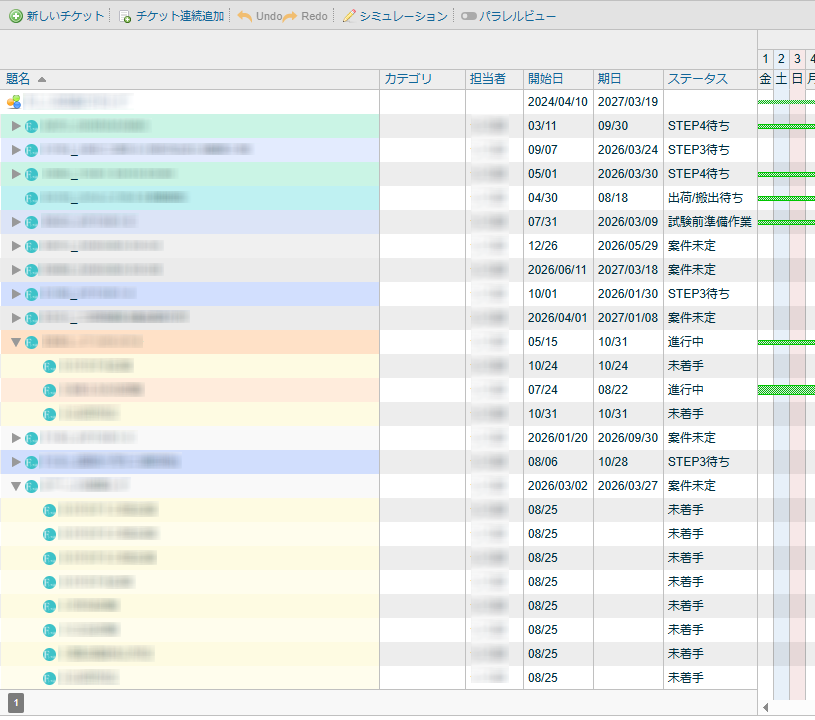
Task: Click the Gantt horizontal scrollbar left arrow
Action: coord(766,707)
